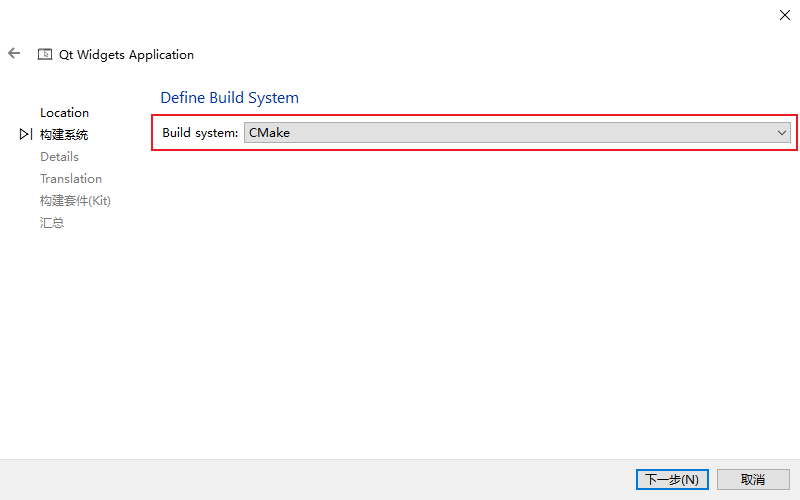
Task: Cancel the wizard with 取消 button
Action: (x=753, y=480)
